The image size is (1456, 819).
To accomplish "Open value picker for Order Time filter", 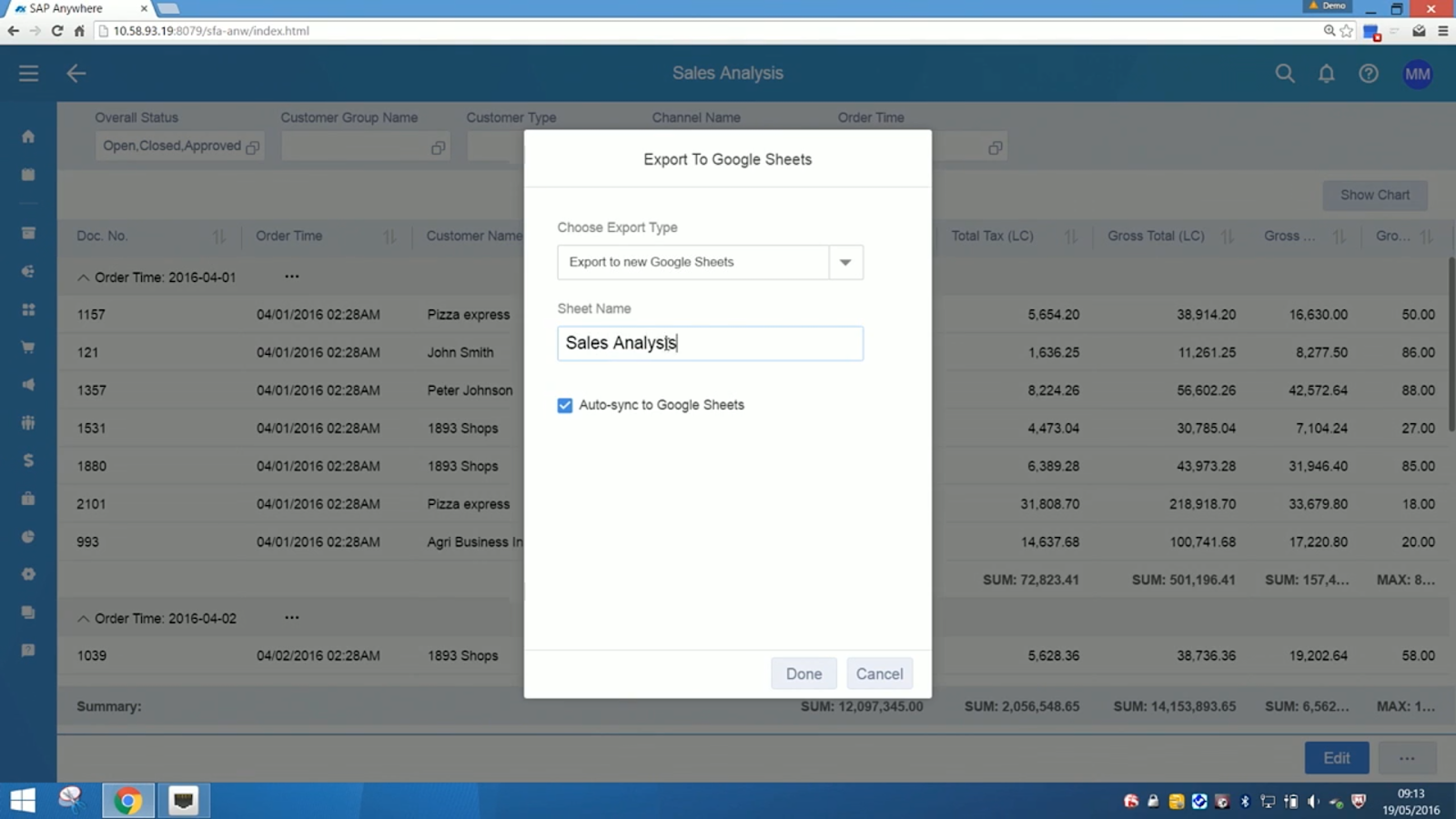I will pyautogui.click(x=995, y=147).
